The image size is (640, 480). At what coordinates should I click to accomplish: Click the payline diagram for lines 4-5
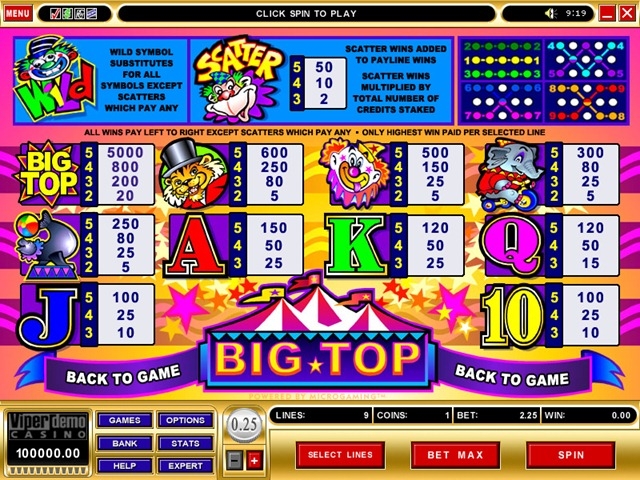585,60
